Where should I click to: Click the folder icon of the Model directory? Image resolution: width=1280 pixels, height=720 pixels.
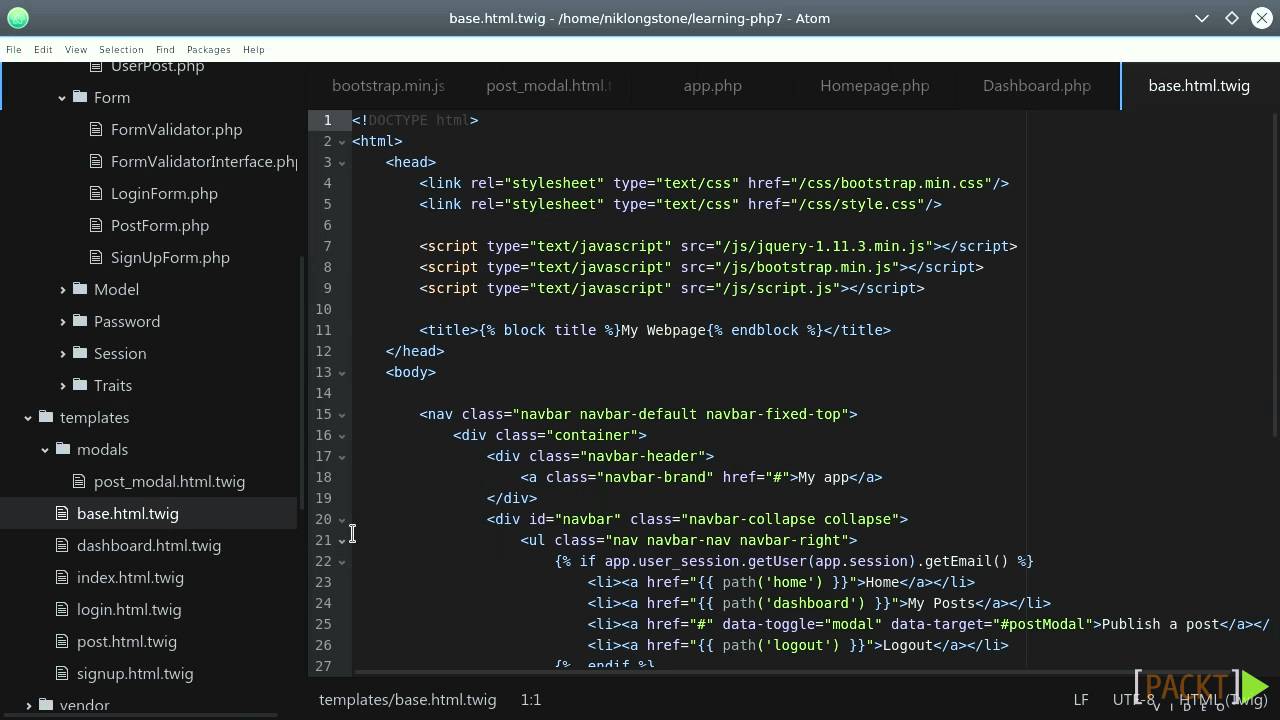[80, 289]
